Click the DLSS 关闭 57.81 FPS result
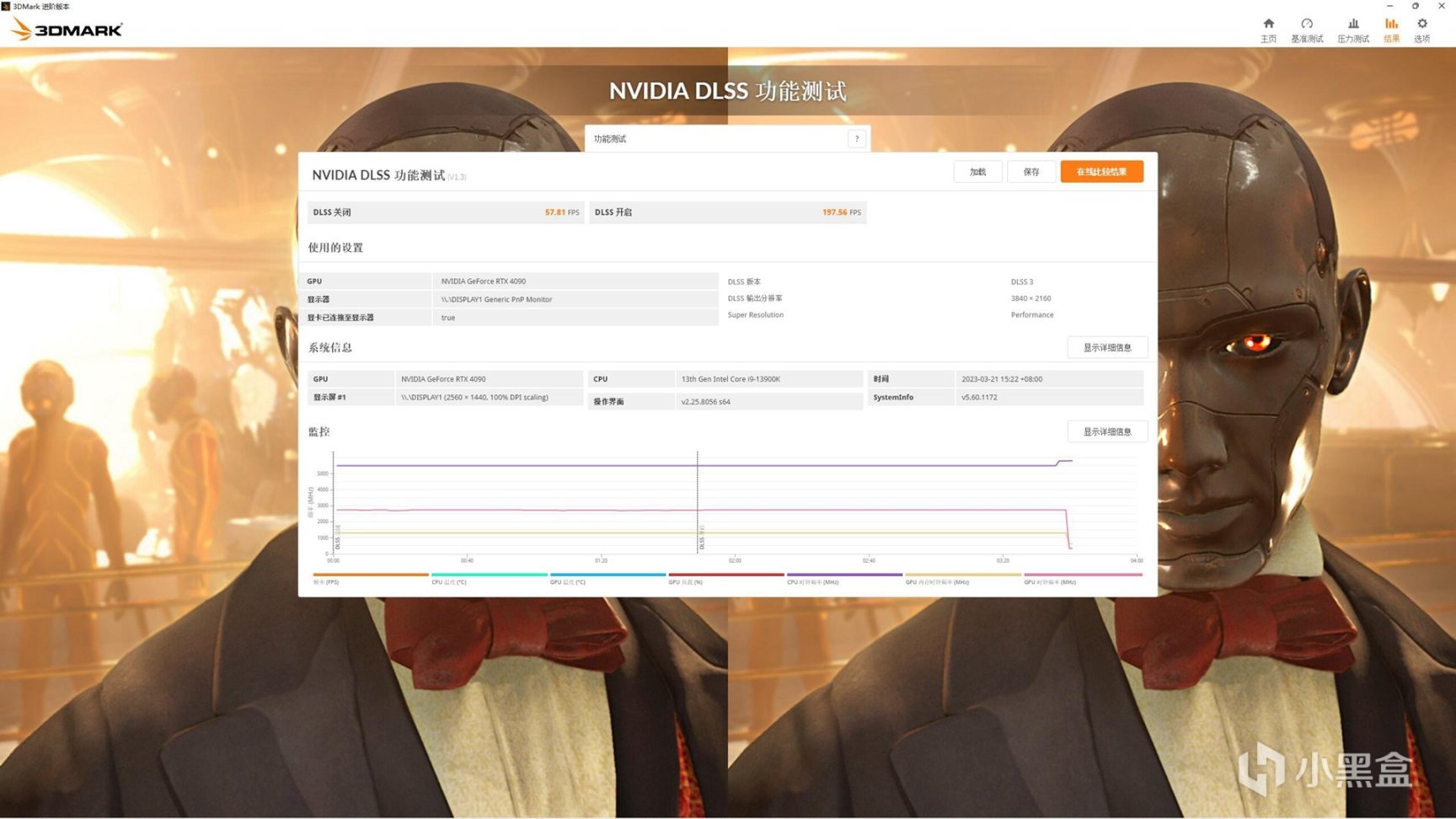The width and height of the screenshot is (1456, 819). tap(446, 212)
